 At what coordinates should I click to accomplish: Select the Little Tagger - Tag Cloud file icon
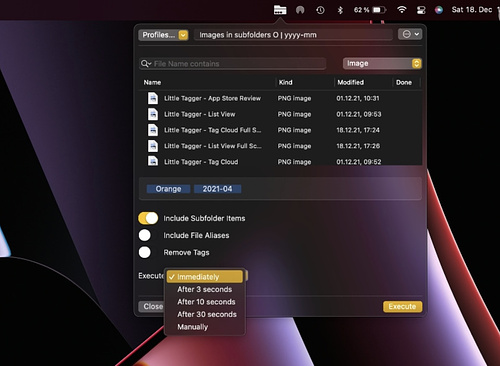pyautogui.click(x=153, y=161)
